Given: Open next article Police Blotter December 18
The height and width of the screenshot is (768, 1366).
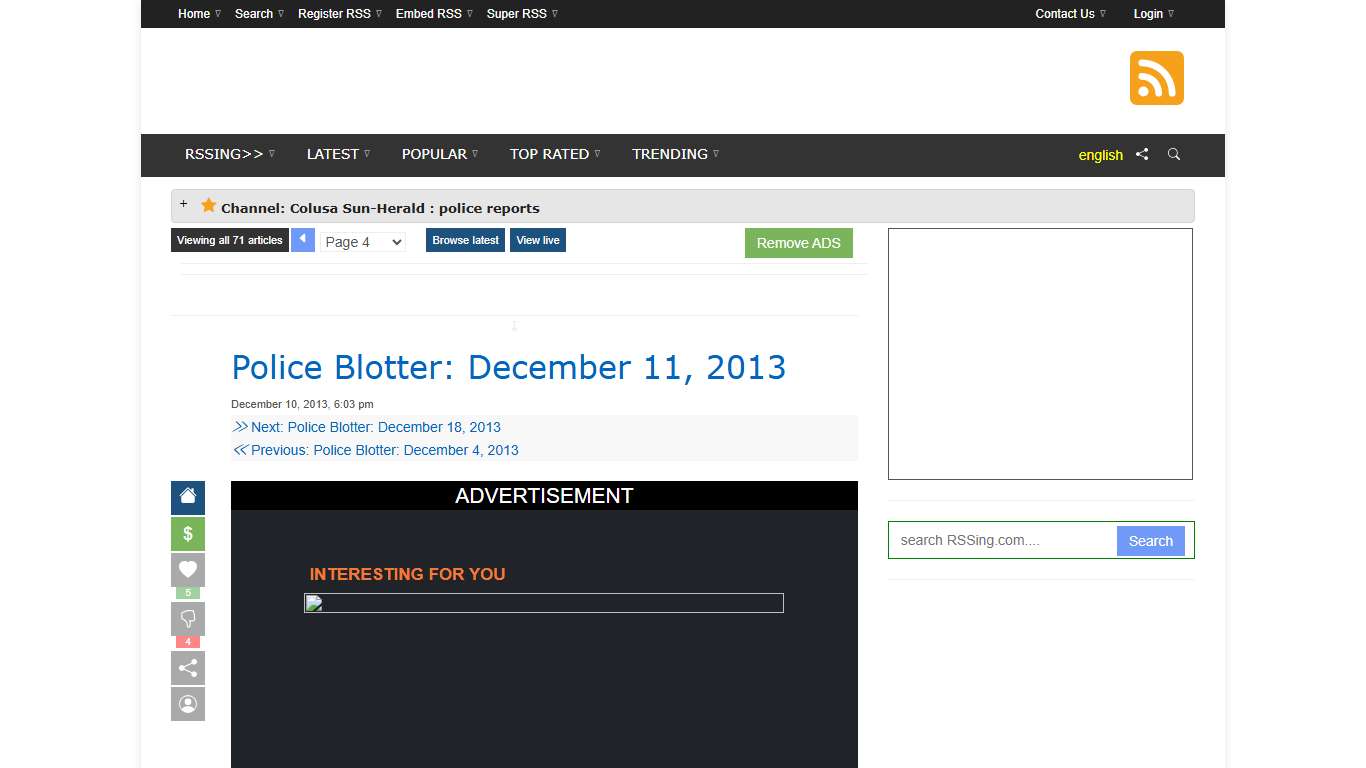Looking at the screenshot, I should click(x=375, y=427).
